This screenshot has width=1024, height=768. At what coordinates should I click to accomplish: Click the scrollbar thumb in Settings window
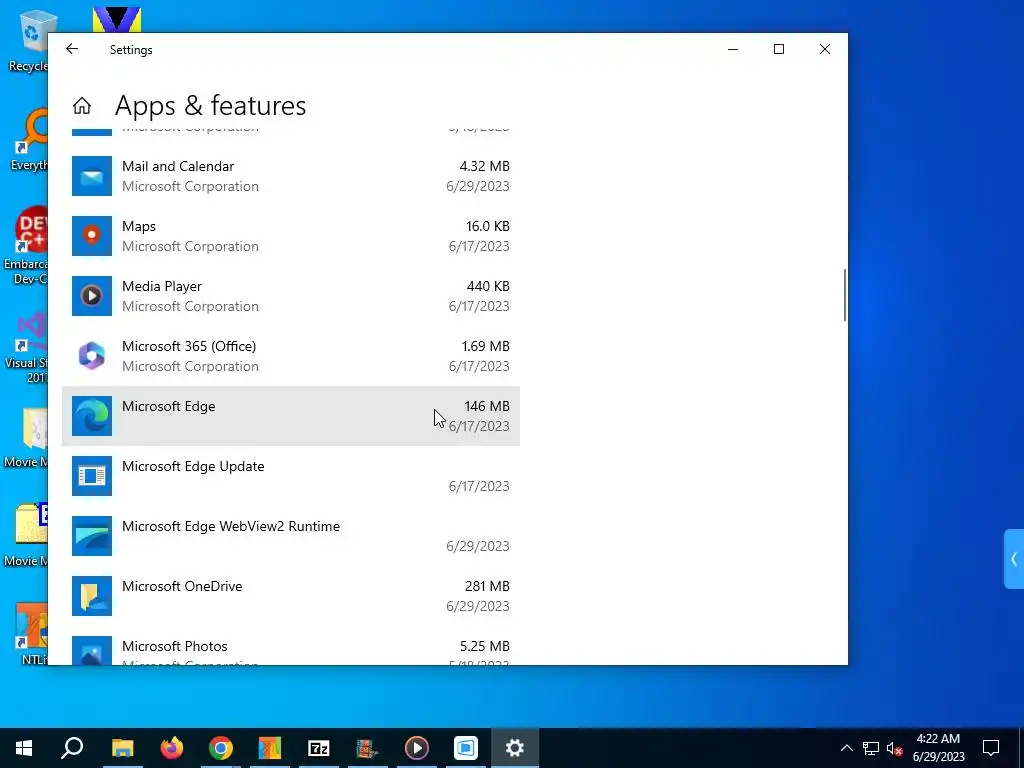(844, 295)
